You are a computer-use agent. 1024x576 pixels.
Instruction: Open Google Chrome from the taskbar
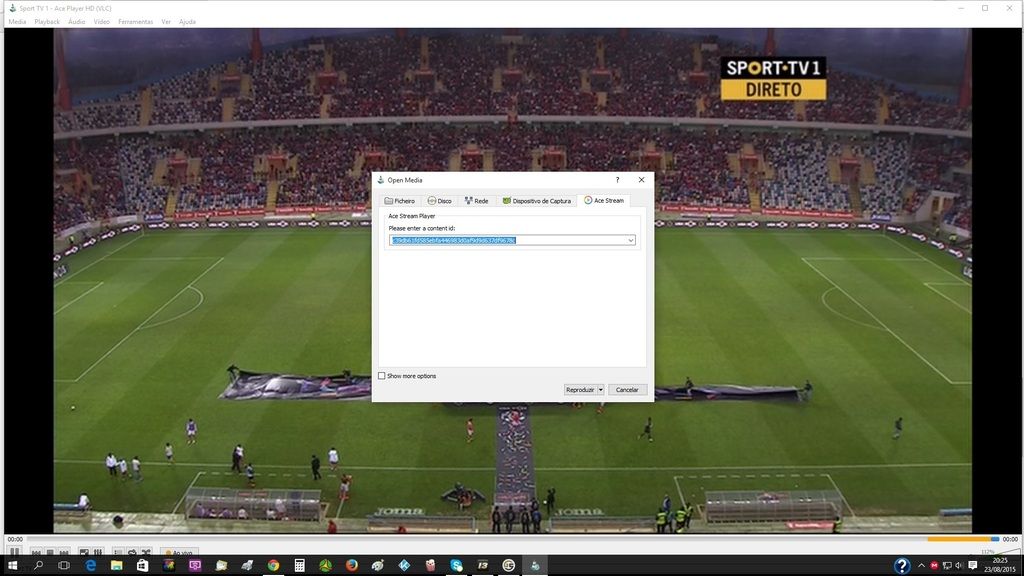(x=273, y=565)
